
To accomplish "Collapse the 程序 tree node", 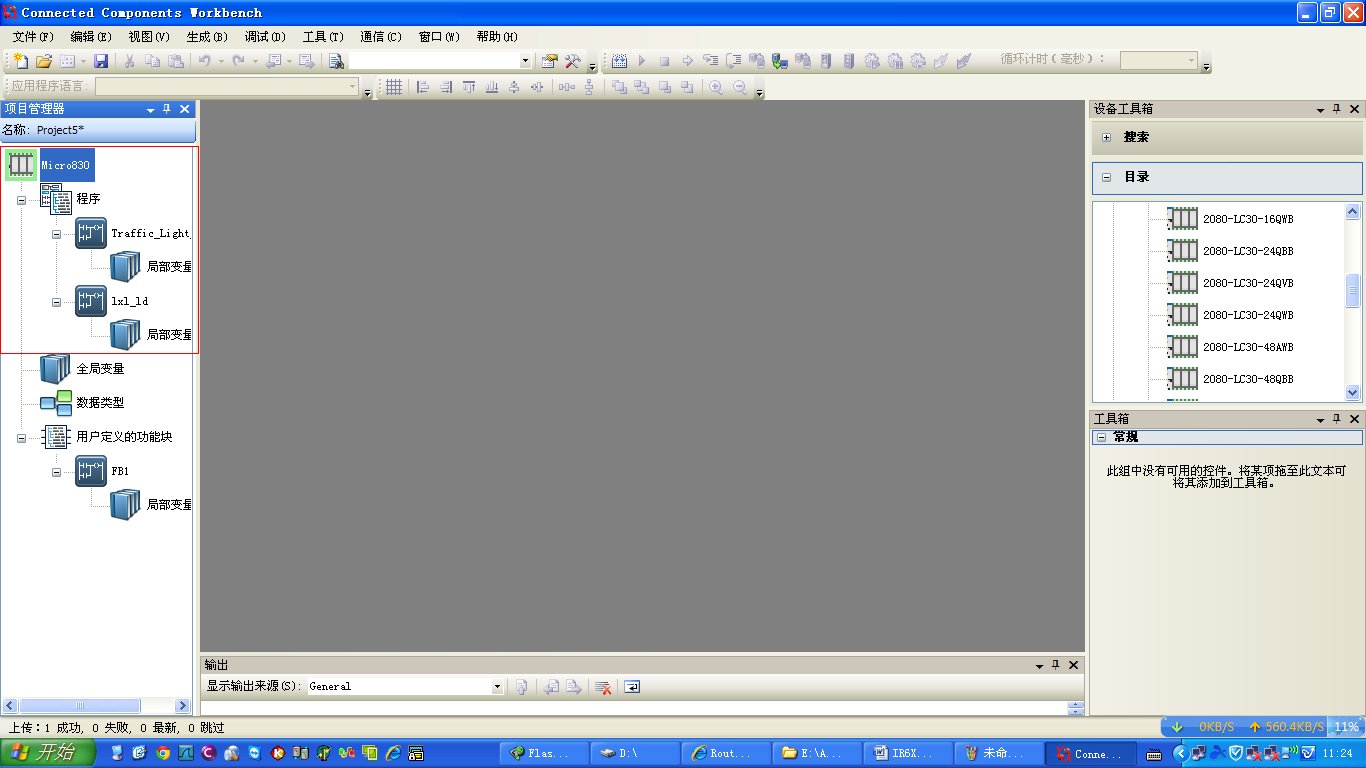I will point(21,200).
